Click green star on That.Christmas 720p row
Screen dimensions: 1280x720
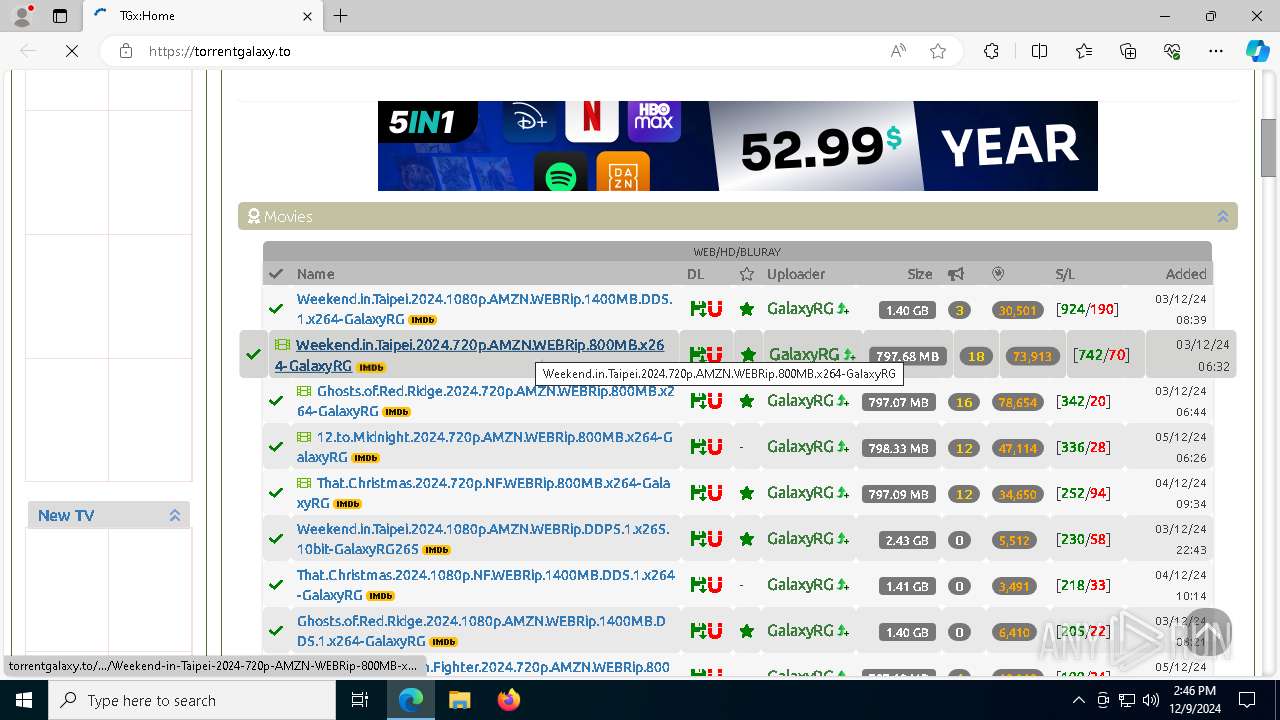pos(746,493)
